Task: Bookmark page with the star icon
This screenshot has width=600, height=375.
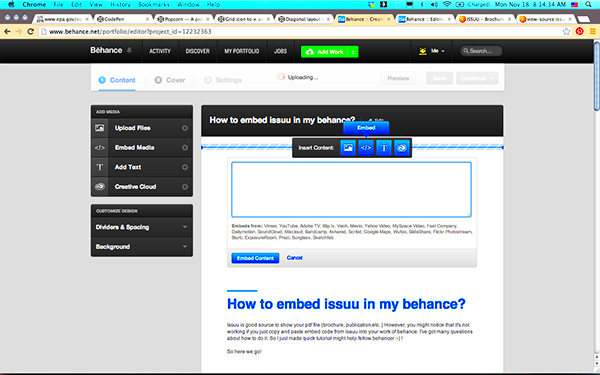Action: pos(566,31)
